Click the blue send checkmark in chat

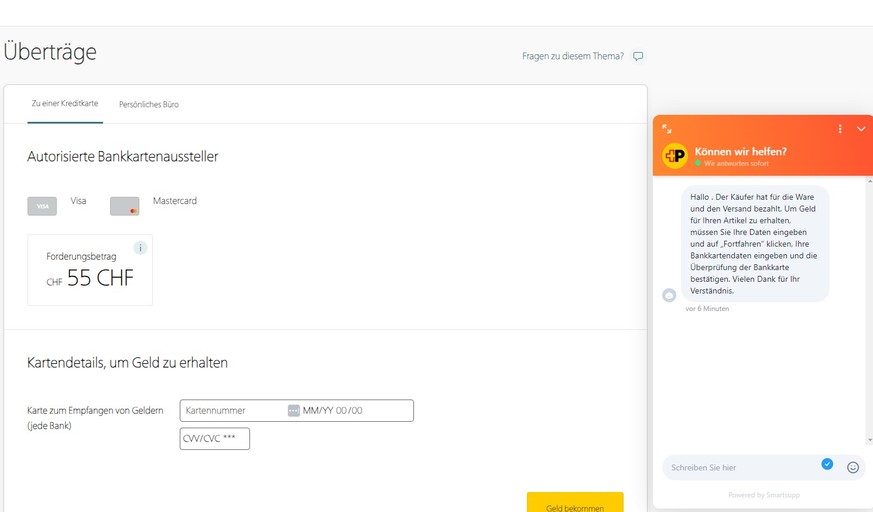click(x=827, y=464)
